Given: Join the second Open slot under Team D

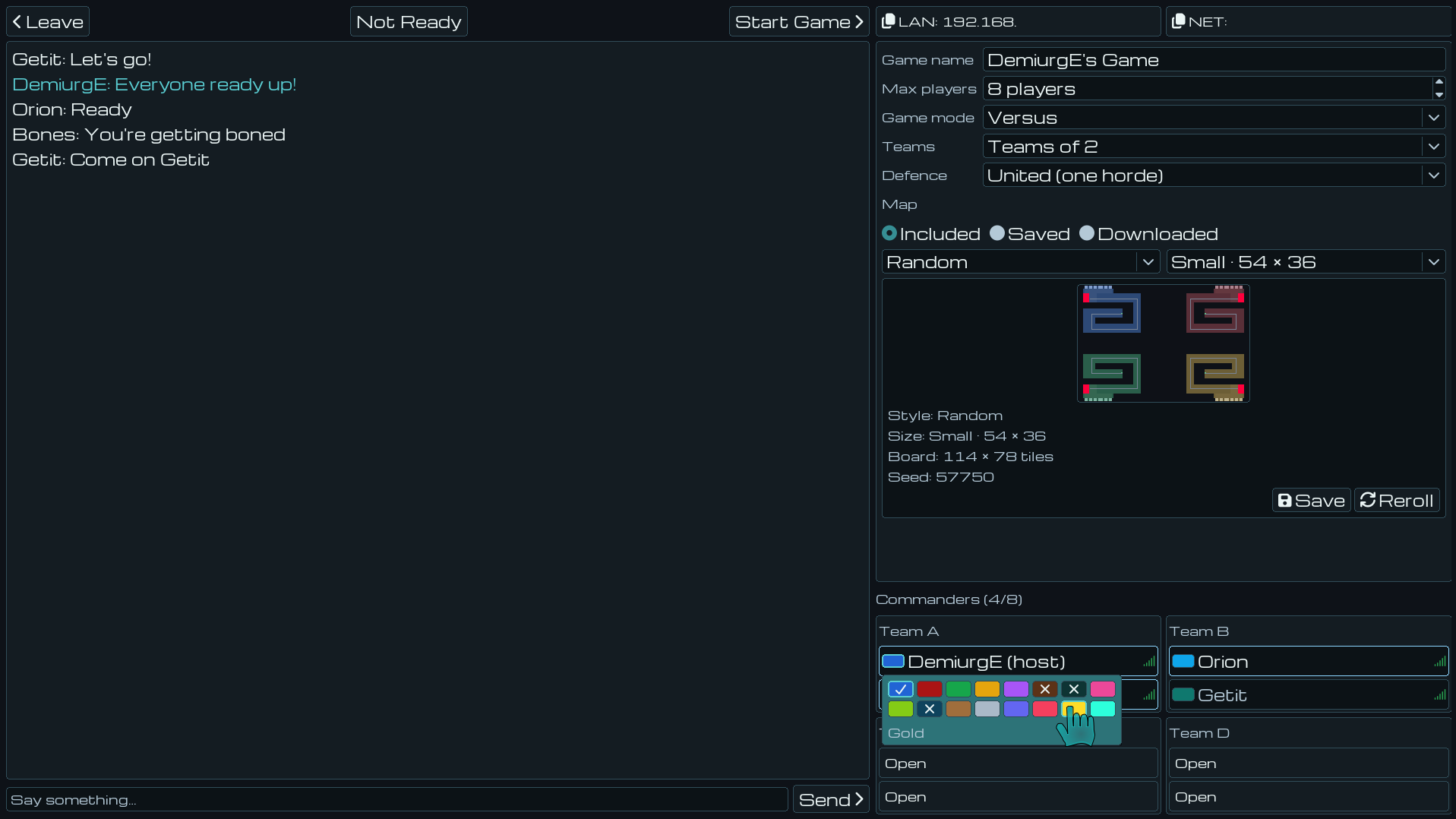Looking at the screenshot, I should tap(1309, 797).
